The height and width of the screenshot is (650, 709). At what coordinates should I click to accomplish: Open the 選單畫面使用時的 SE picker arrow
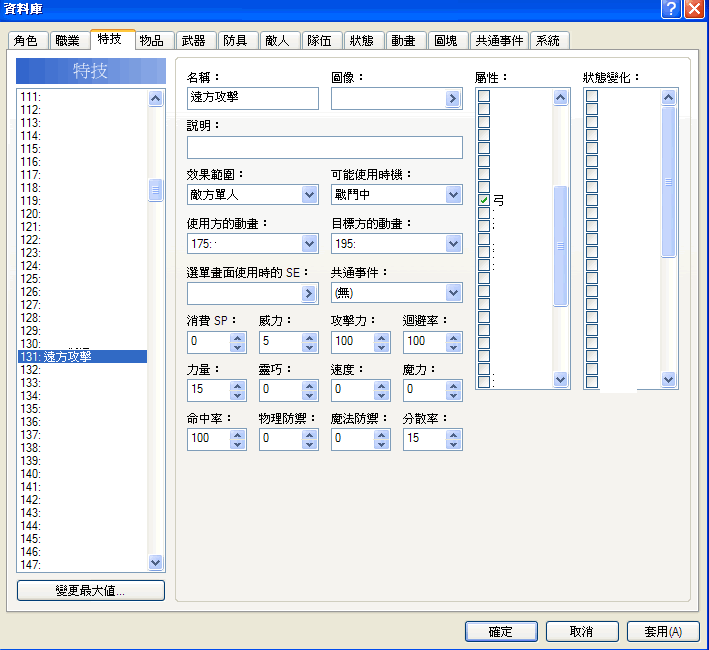(308, 293)
